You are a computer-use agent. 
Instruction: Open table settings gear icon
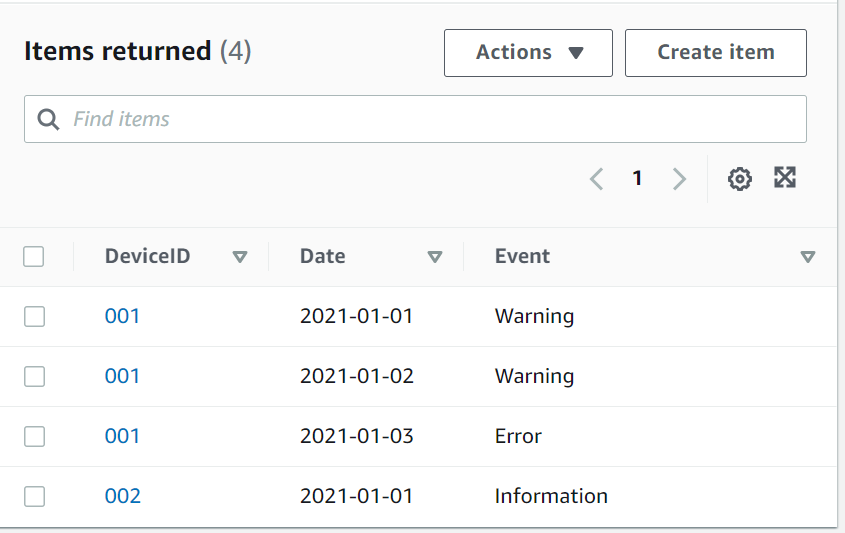pos(739,179)
